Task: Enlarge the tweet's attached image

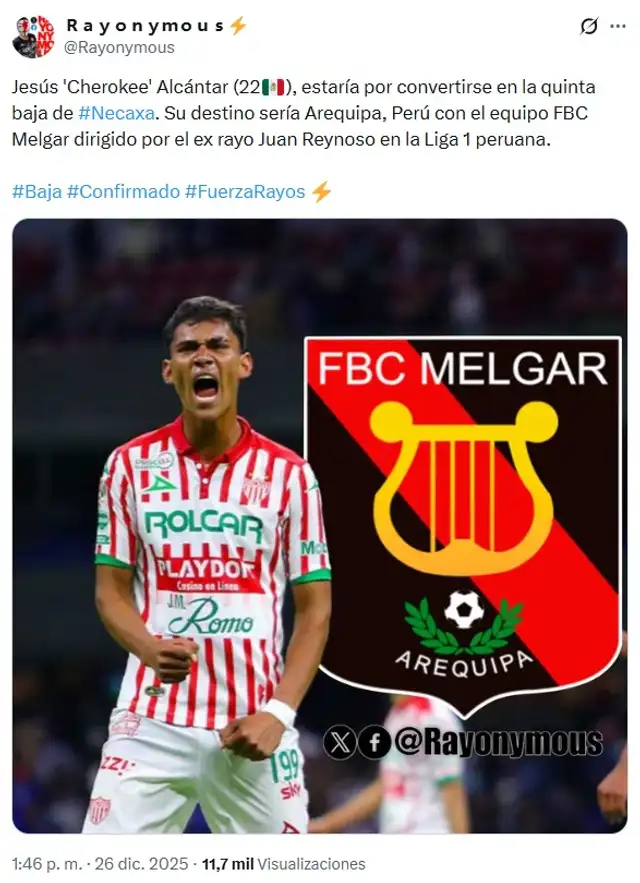Action: (319, 526)
